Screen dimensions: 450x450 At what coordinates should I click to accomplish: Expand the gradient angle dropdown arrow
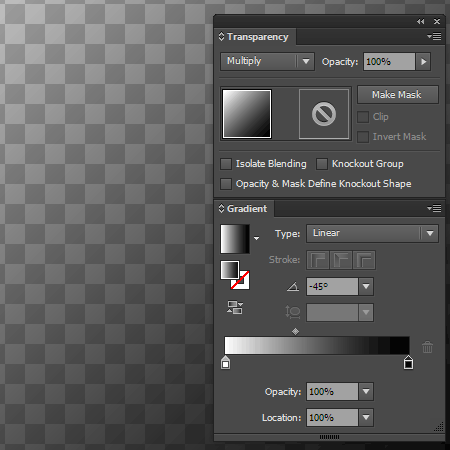366,286
